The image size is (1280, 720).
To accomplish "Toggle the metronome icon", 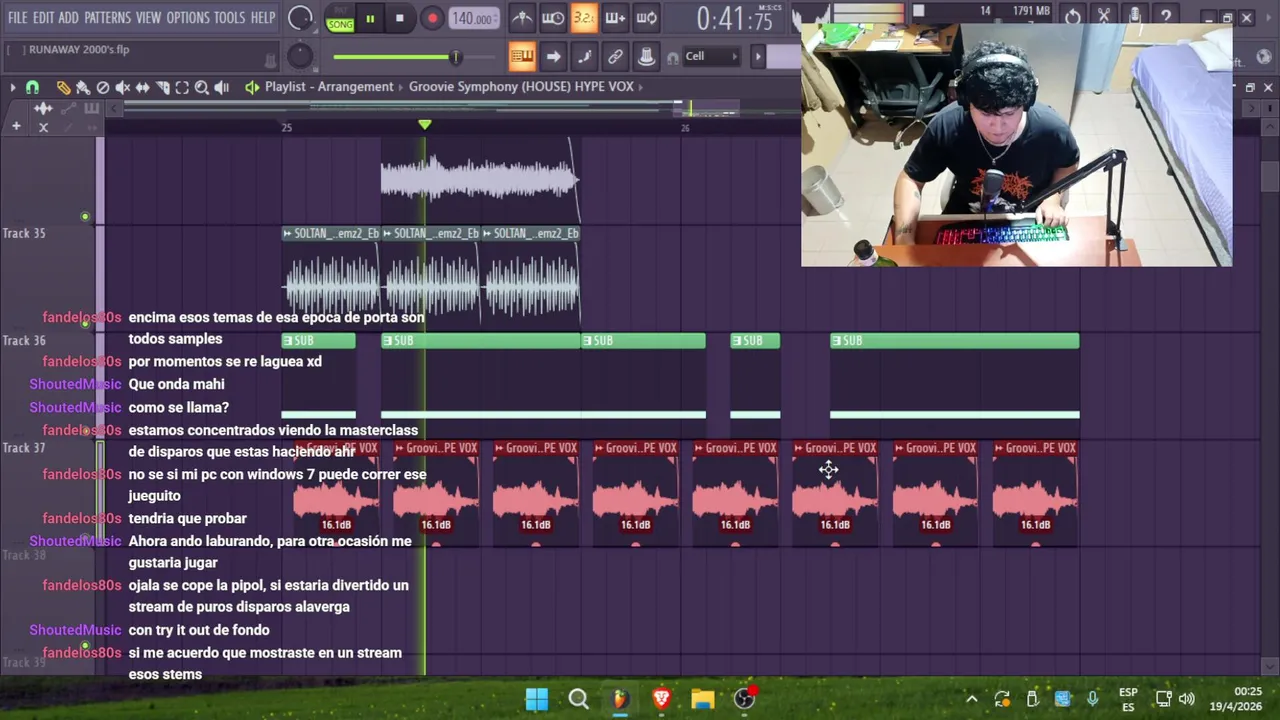I will pos(522,18).
